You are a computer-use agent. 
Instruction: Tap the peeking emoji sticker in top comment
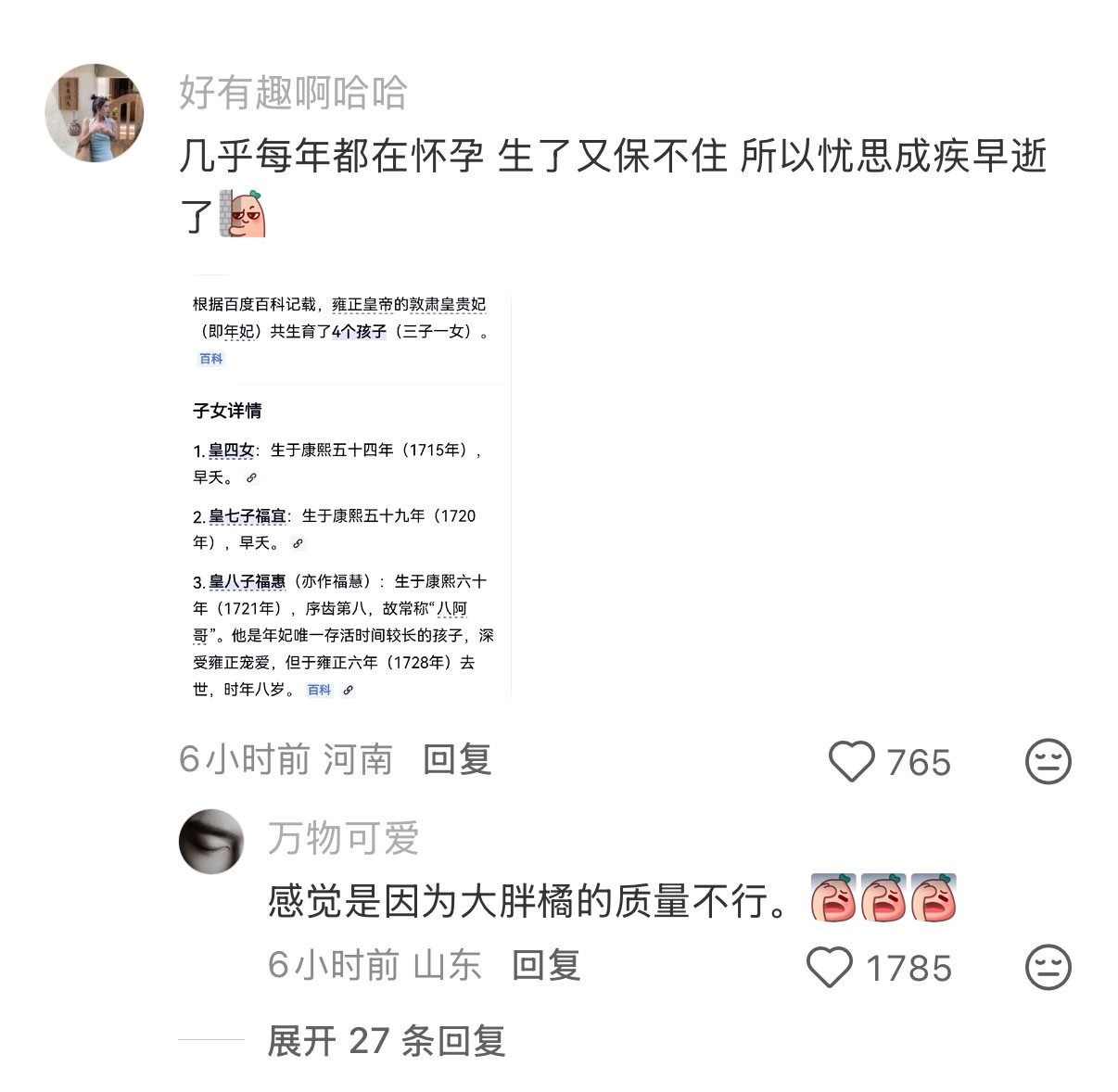pyautogui.click(x=244, y=214)
